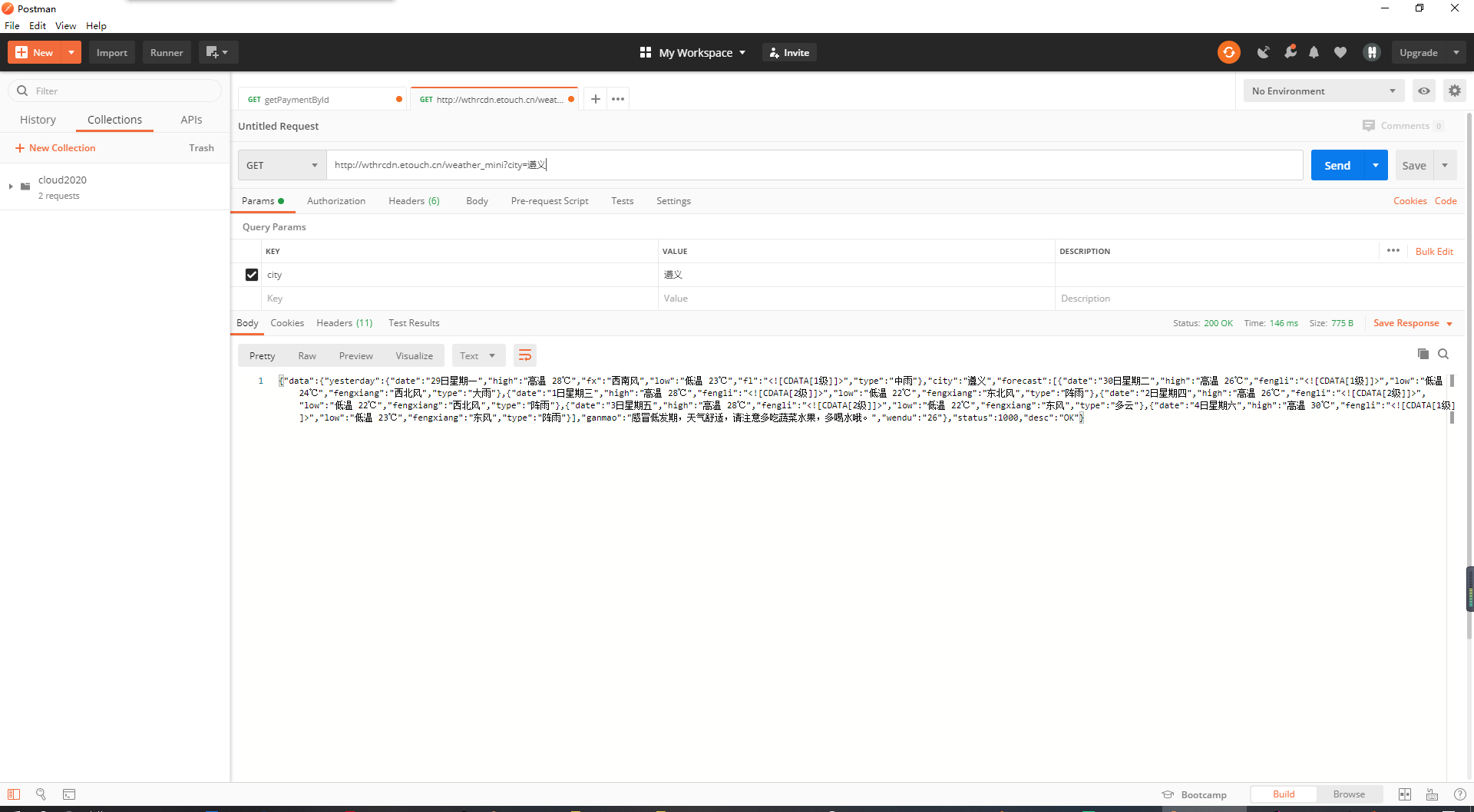Copy response body to clipboard

click(x=1423, y=354)
